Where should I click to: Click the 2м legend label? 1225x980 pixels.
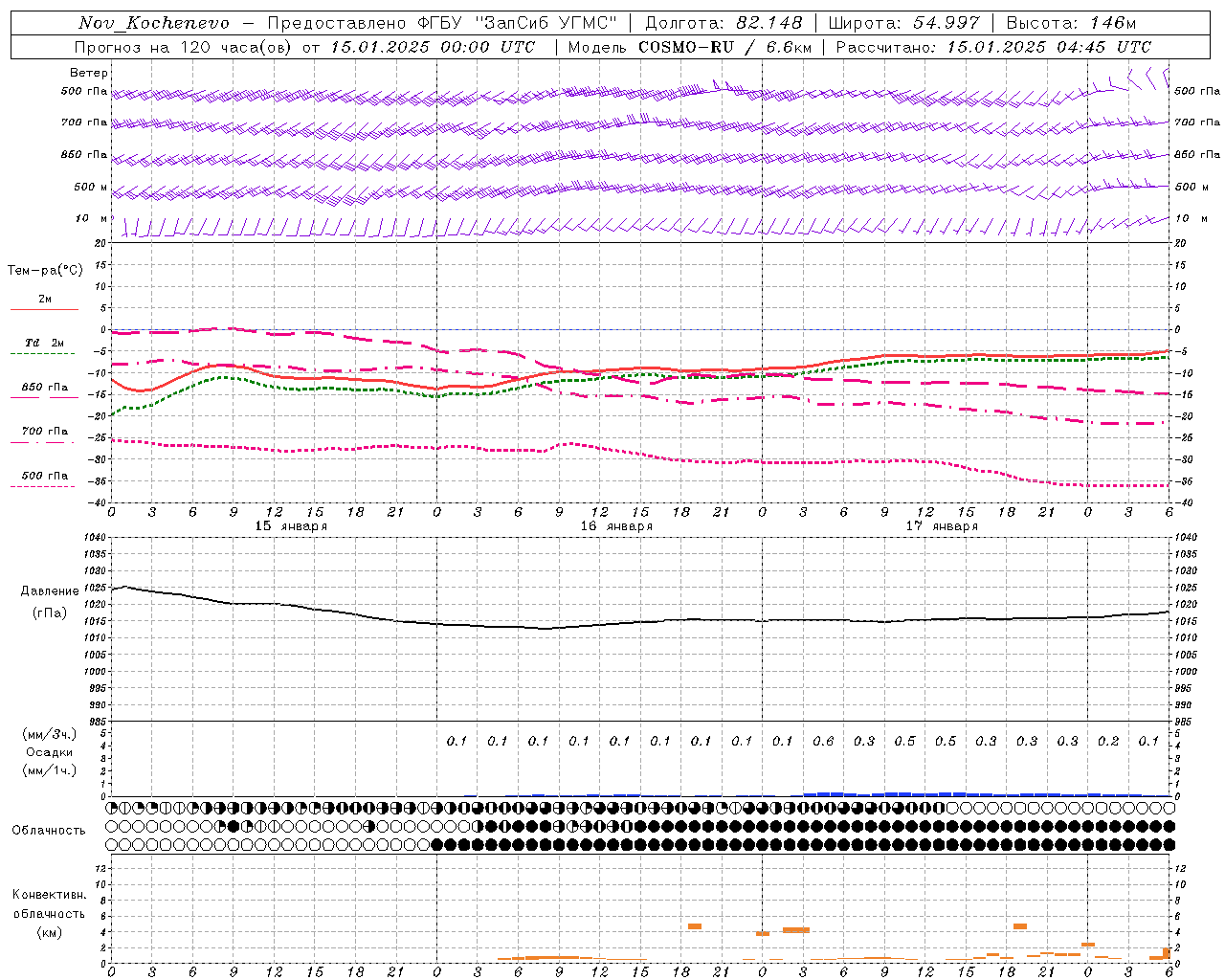click(x=45, y=299)
